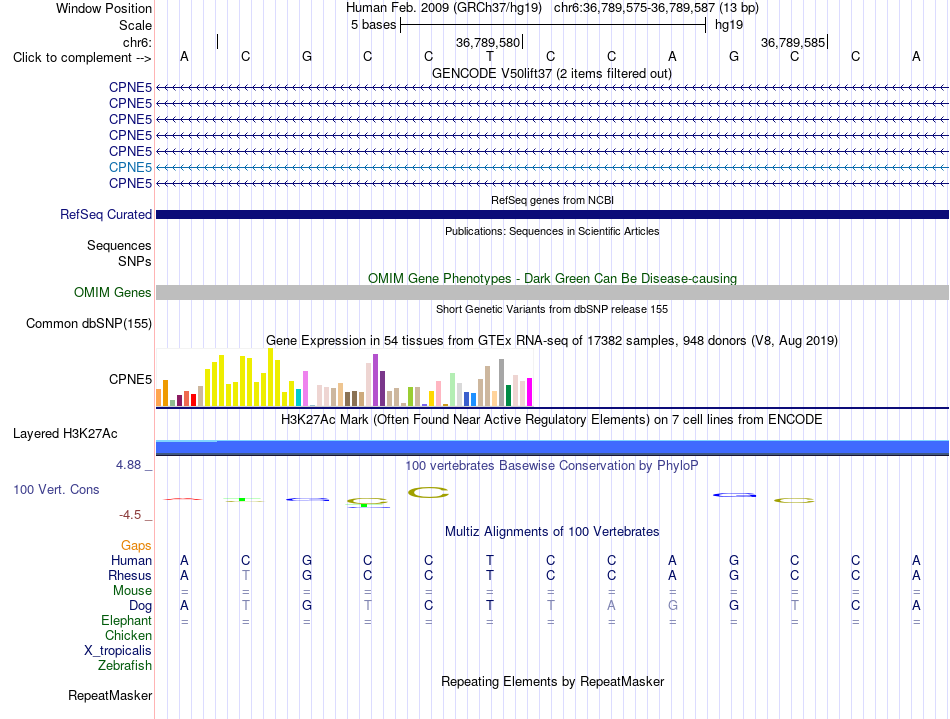The height and width of the screenshot is (719, 950).
Task: Select the Chicken alignment row label
Action: click(x=128, y=635)
